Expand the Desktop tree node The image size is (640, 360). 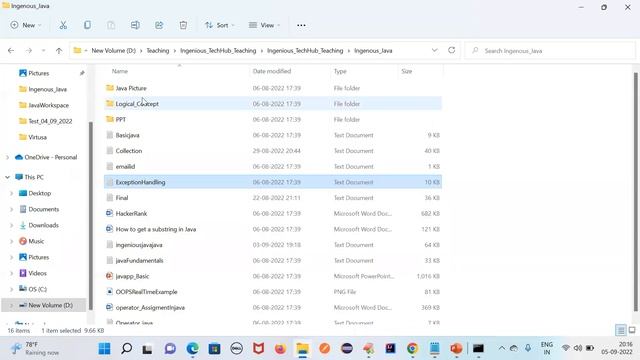pos(11,193)
